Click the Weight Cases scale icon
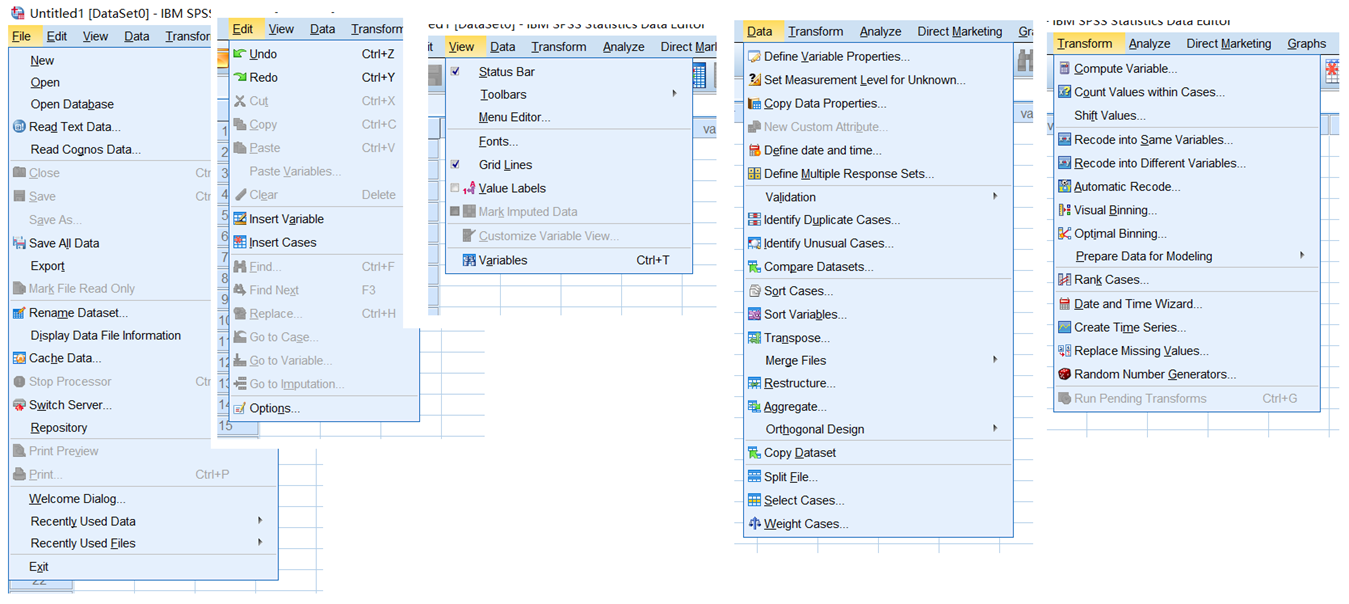This screenshot has width=1349, height=604. [755, 524]
